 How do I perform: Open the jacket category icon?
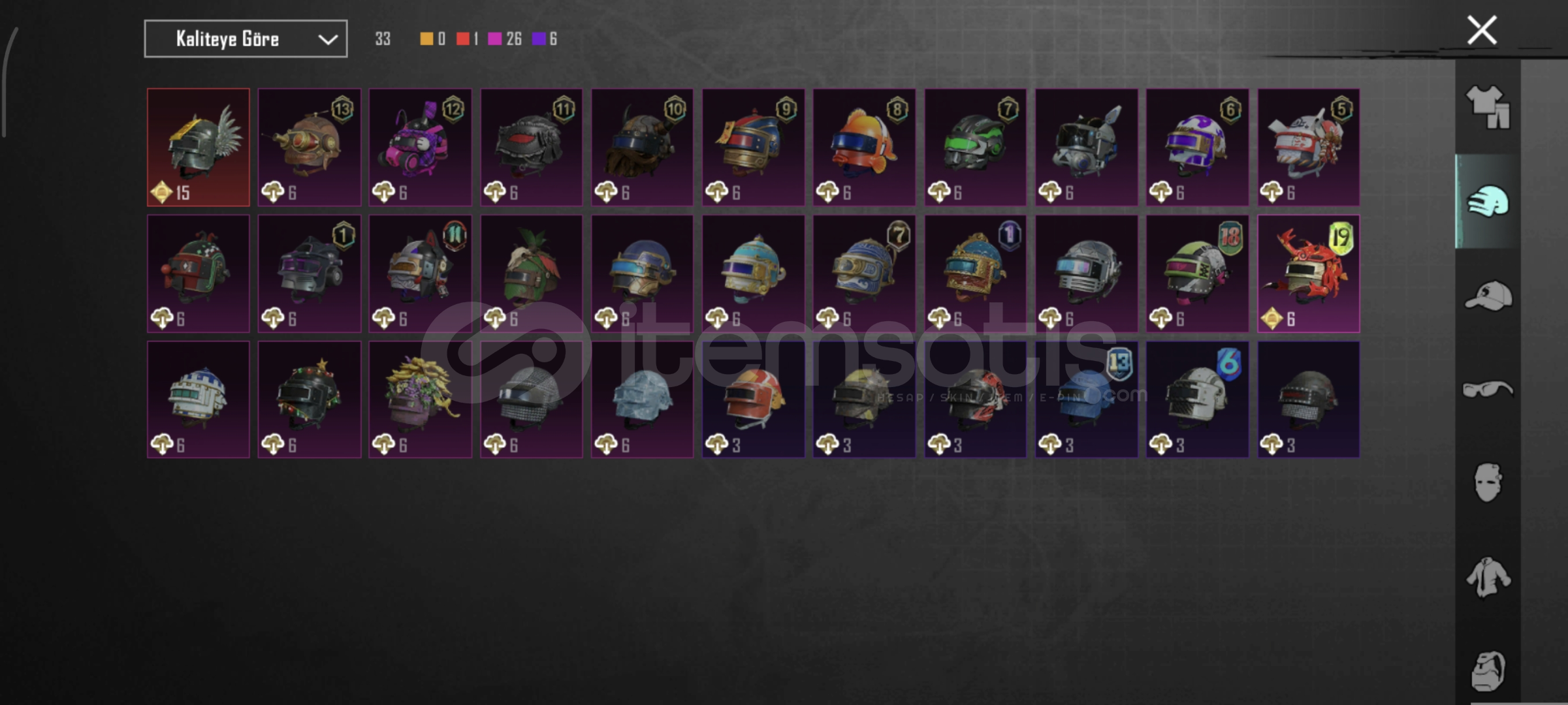coord(1488,577)
